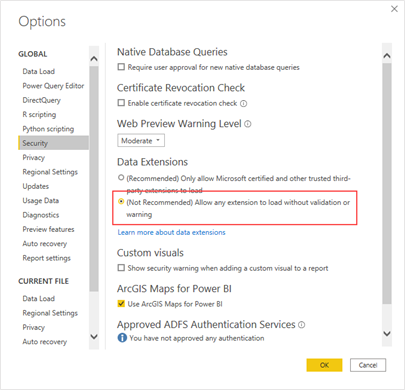Click the info icon beside Certificate revocation check

244,104
